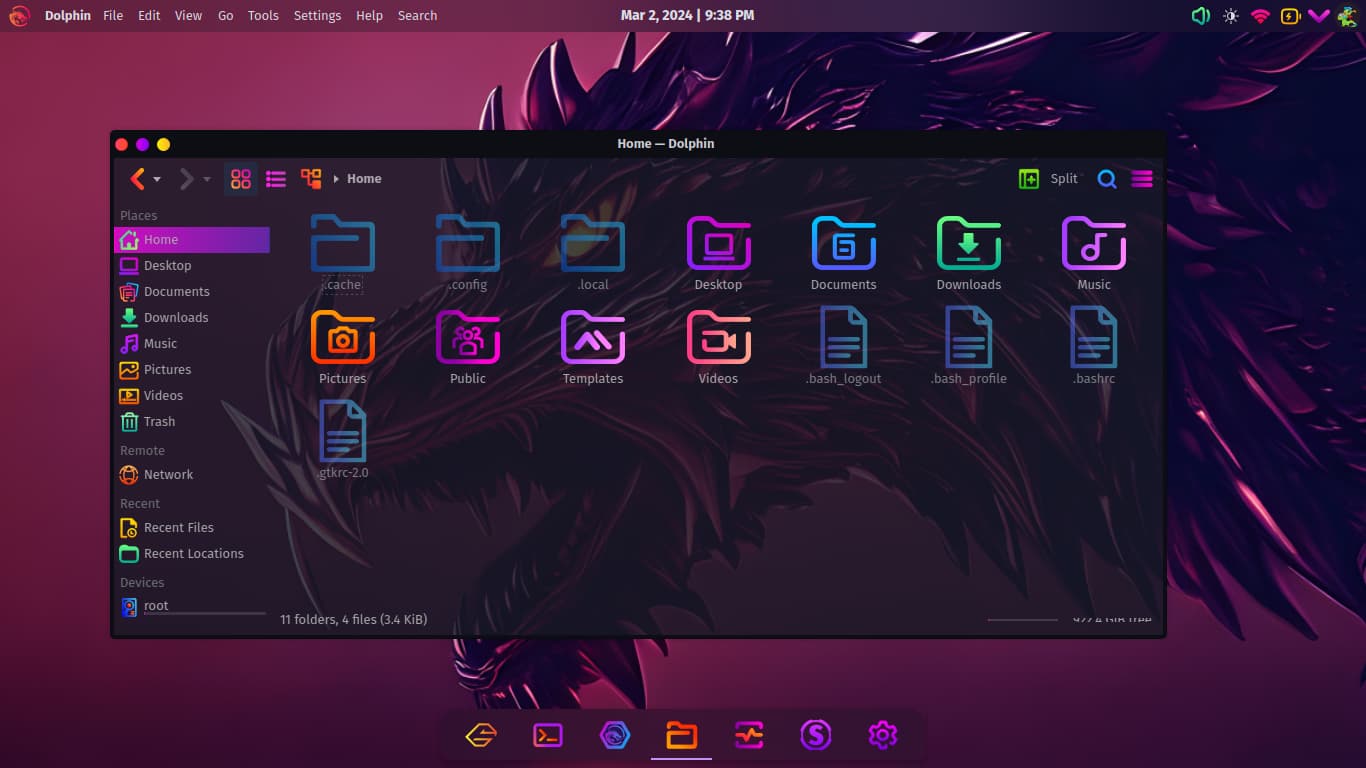Launch the terminal from the dock
The image size is (1366, 768).
point(547,736)
